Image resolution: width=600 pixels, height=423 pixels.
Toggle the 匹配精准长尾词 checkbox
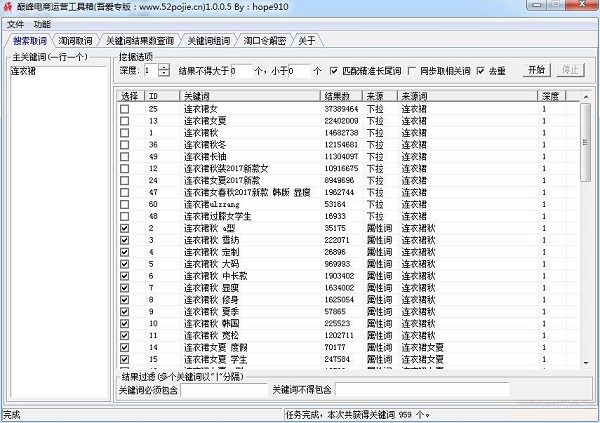click(x=334, y=71)
